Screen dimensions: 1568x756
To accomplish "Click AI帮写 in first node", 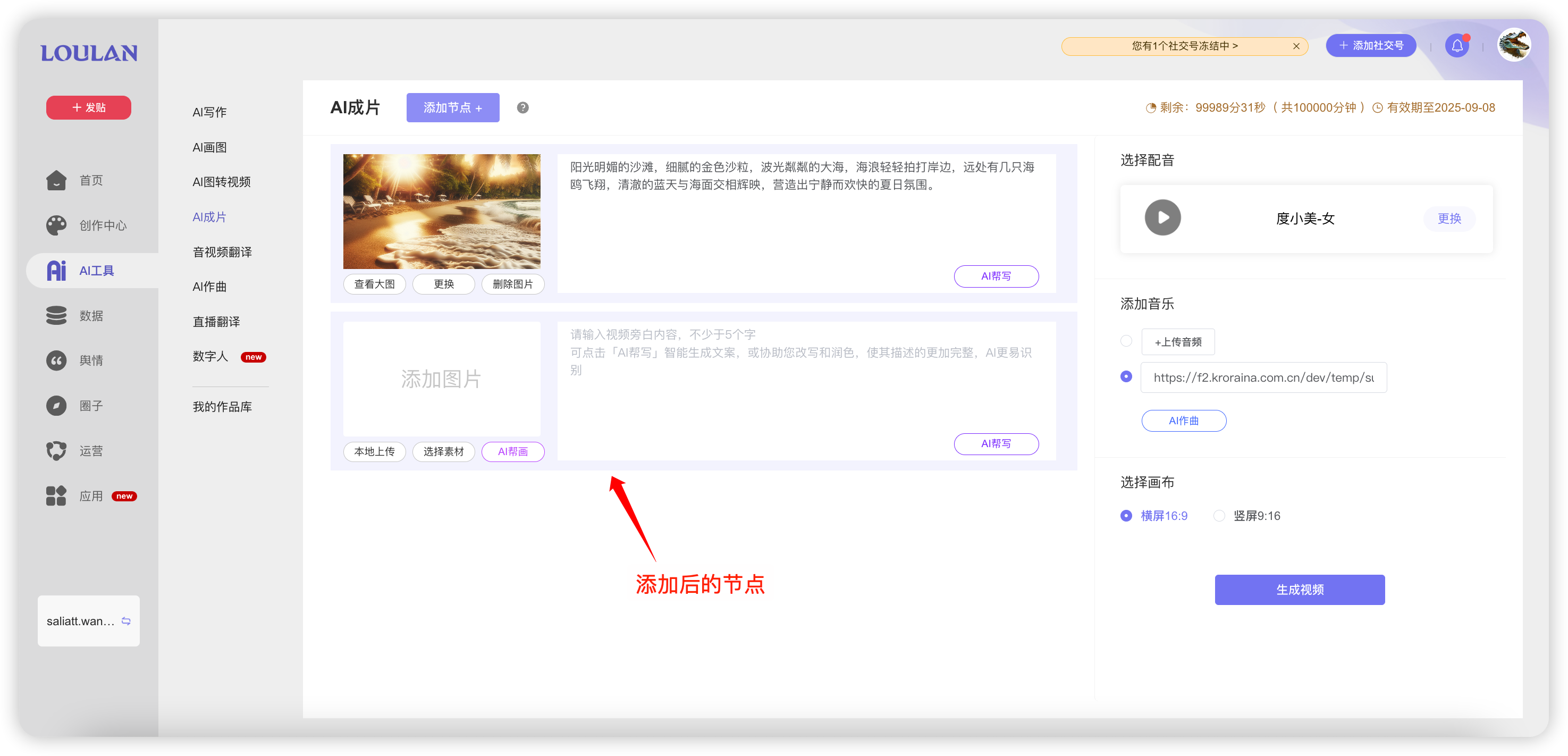I will pyautogui.click(x=997, y=276).
